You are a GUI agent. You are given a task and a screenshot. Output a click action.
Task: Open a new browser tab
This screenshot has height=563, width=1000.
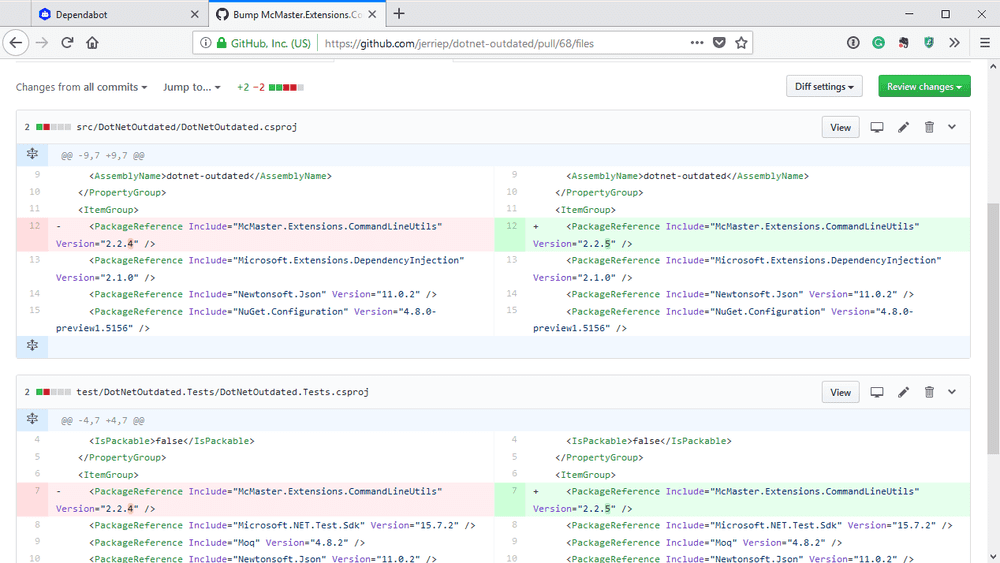(399, 14)
